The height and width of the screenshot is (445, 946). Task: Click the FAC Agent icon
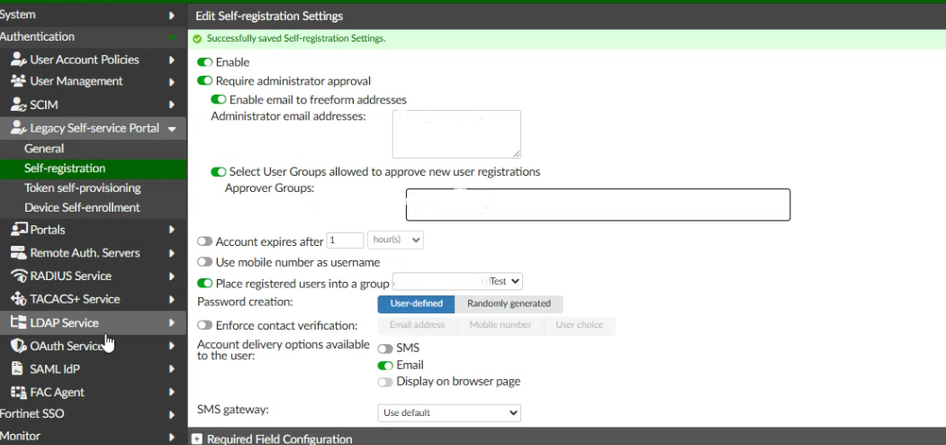[18, 392]
